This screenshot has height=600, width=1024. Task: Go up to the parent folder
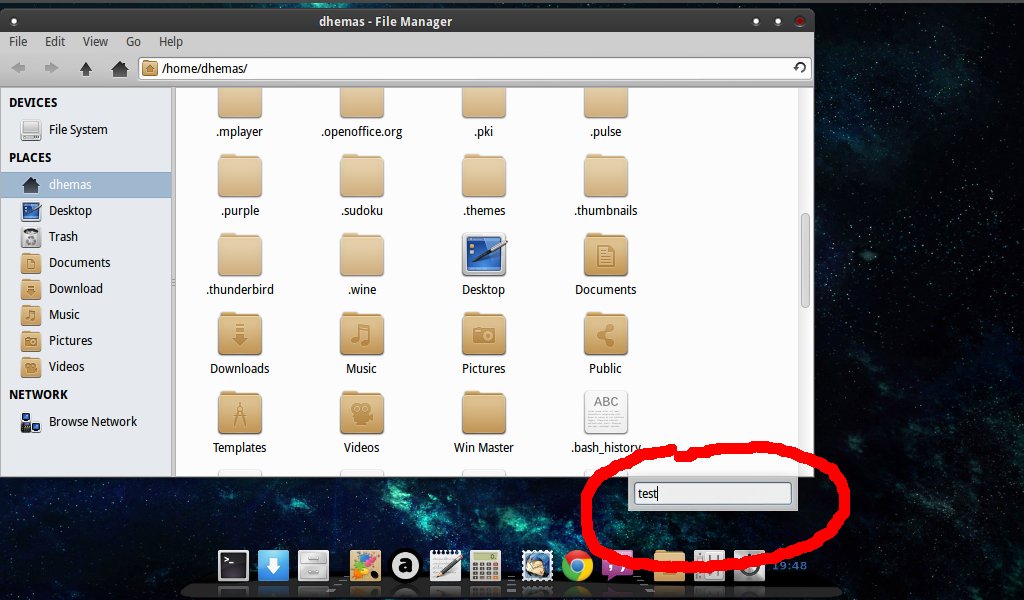click(x=86, y=68)
